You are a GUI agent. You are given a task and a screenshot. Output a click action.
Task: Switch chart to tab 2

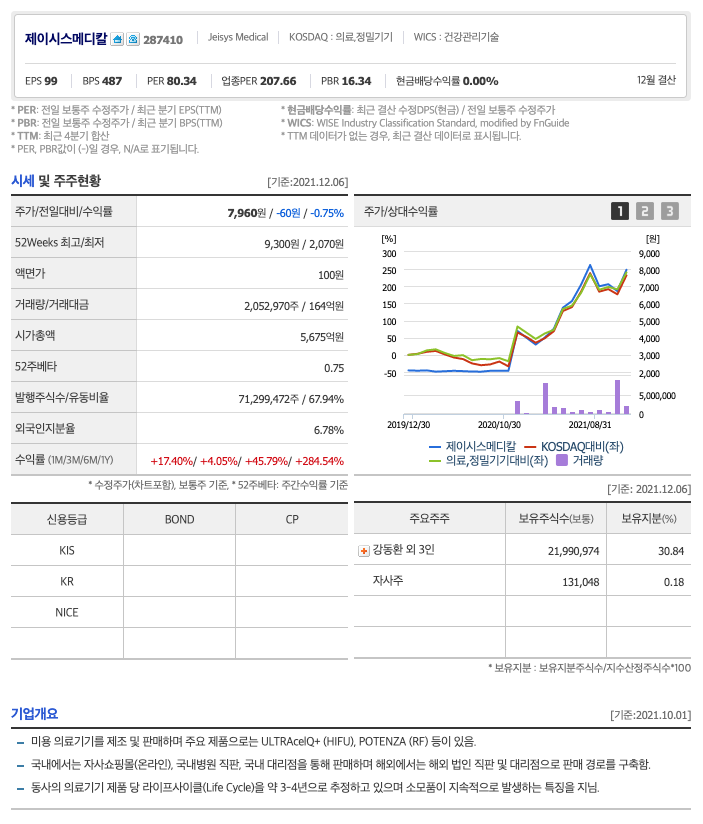pyautogui.click(x=645, y=211)
